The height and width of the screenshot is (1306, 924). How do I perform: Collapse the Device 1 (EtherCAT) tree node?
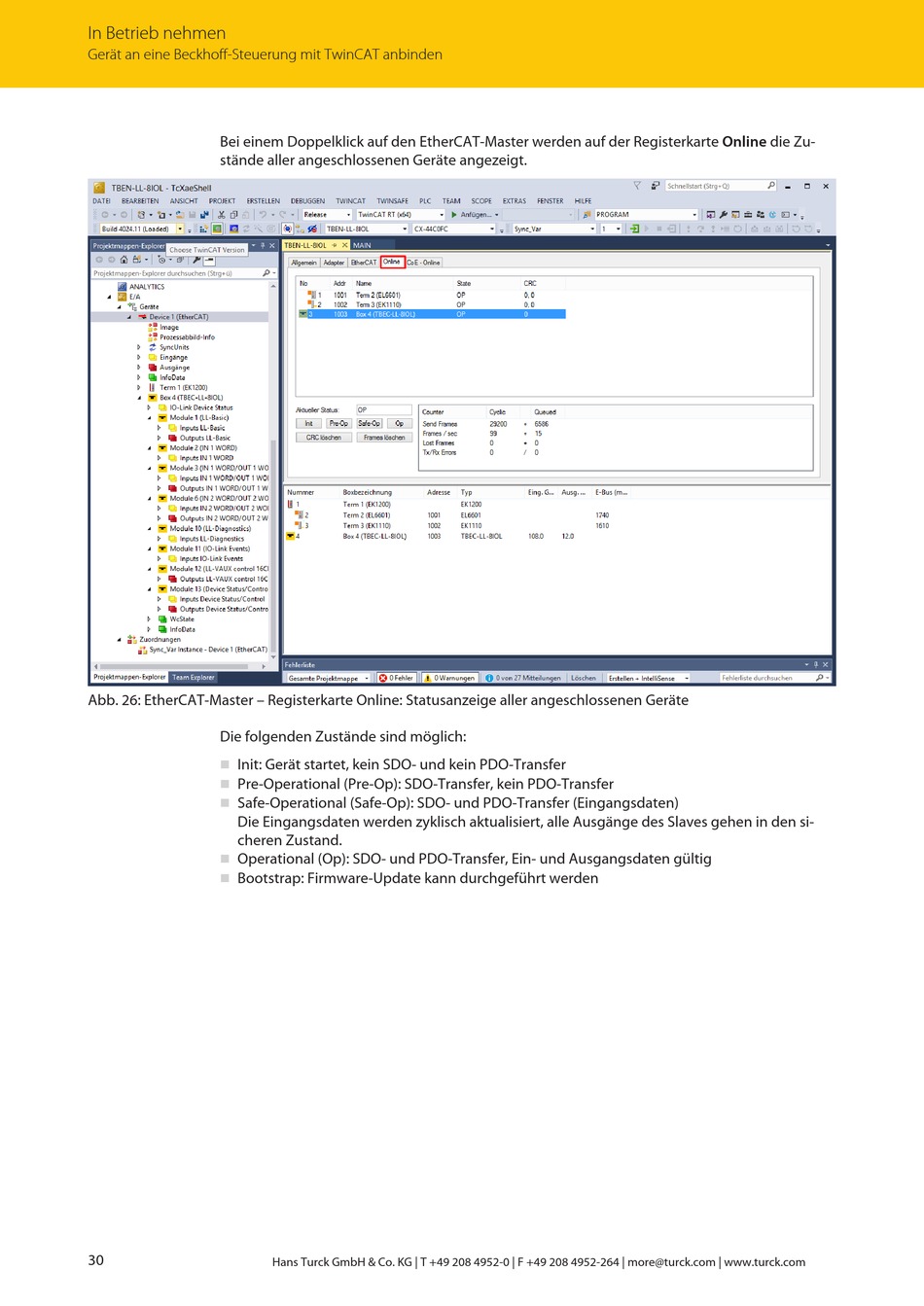coord(128,317)
